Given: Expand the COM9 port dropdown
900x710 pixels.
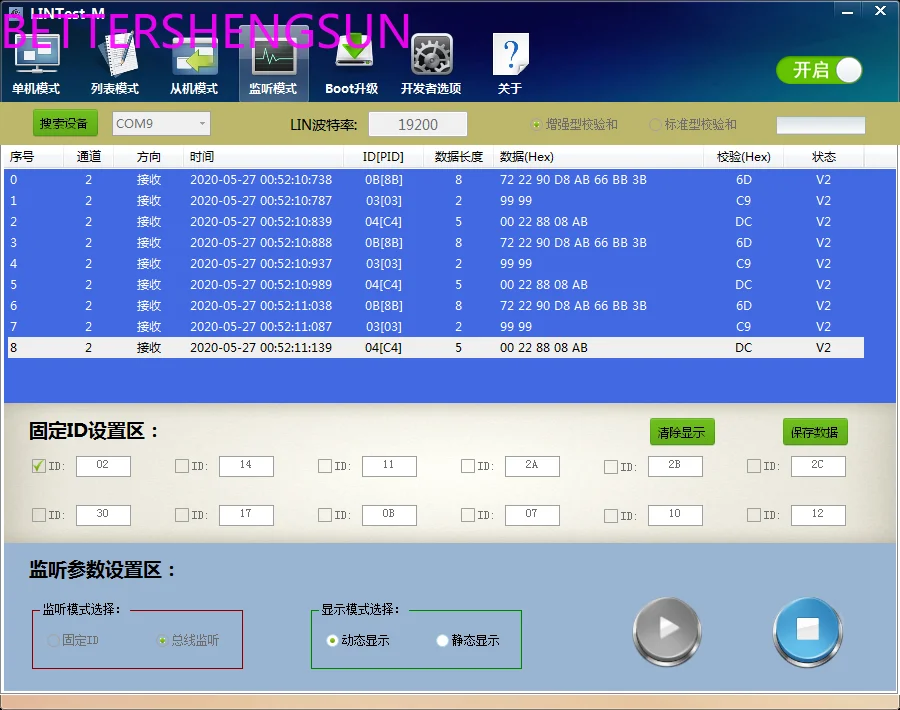Looking at the screenshot, I should (201, 123).
